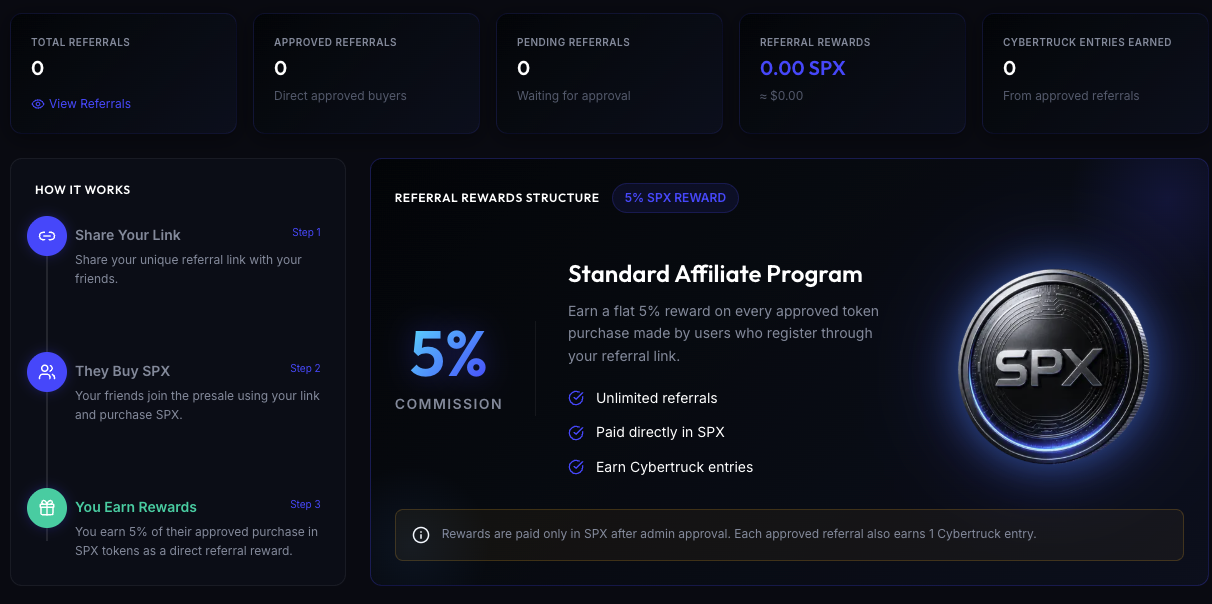Viewport: 1212px width, 604px height.
Task: Click the COMMISSION label
Action: [449, 404]
